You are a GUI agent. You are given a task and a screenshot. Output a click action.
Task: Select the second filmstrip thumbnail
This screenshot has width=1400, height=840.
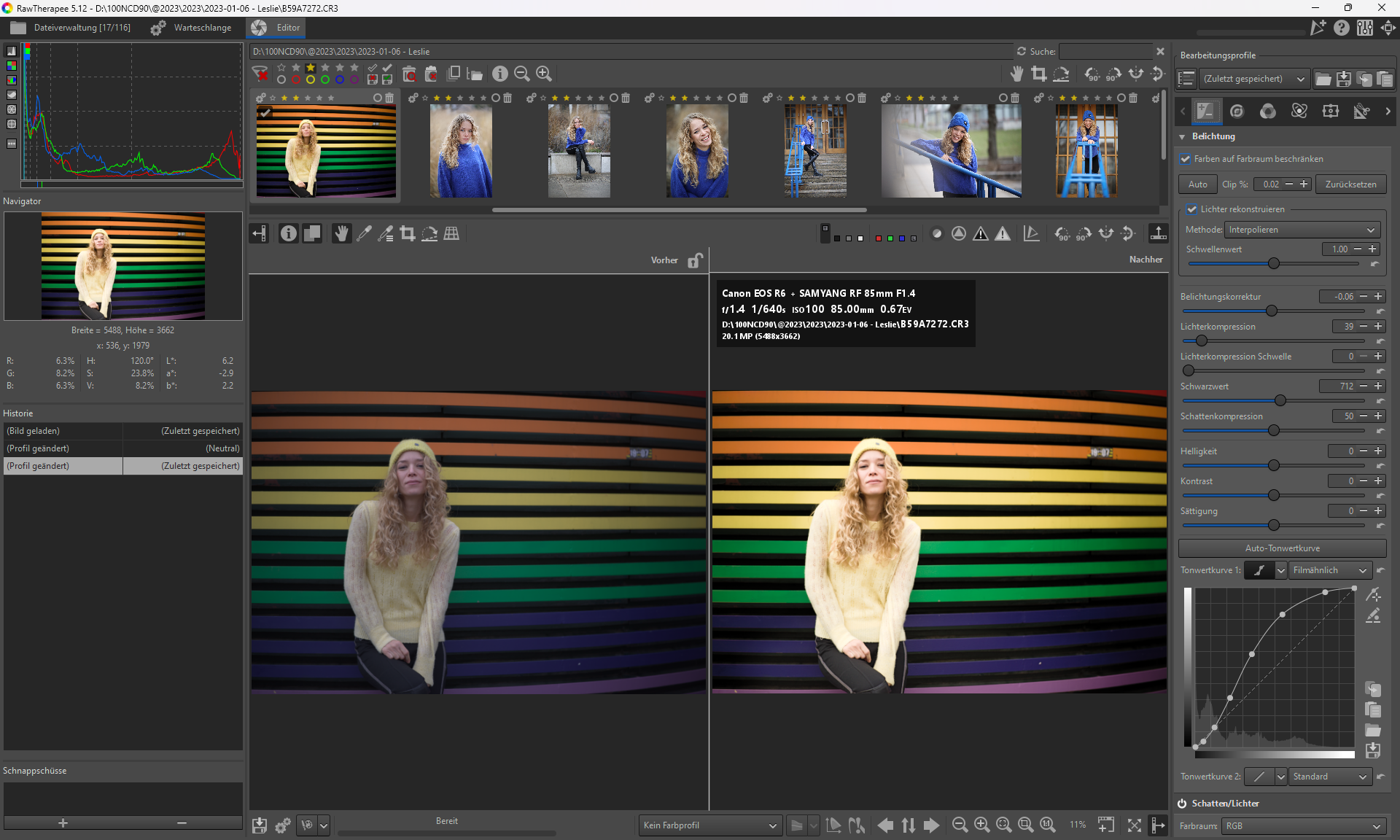click(461, 151)
